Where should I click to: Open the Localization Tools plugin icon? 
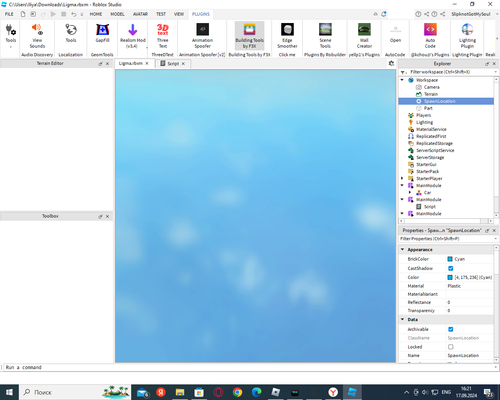click(x=71, y=33)
